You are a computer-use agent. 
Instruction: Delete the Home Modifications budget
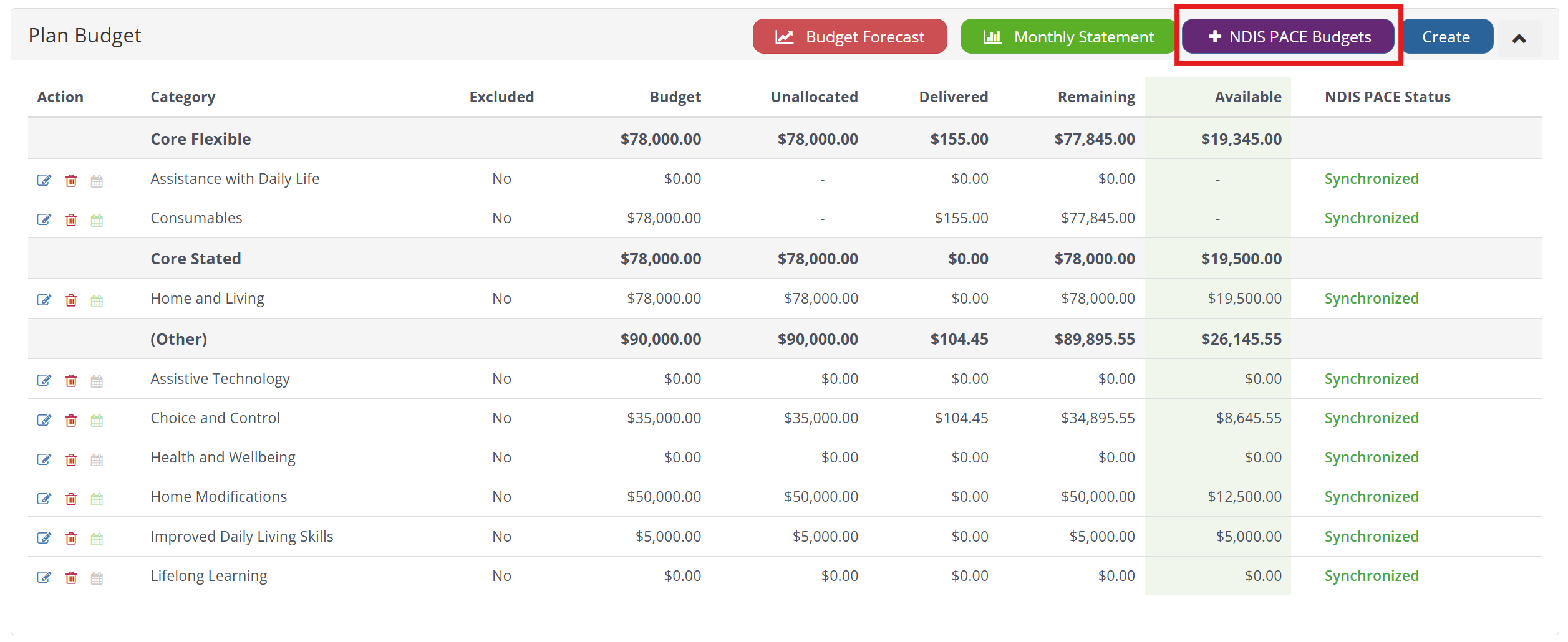pyautogui.click(x=71, y=499)
